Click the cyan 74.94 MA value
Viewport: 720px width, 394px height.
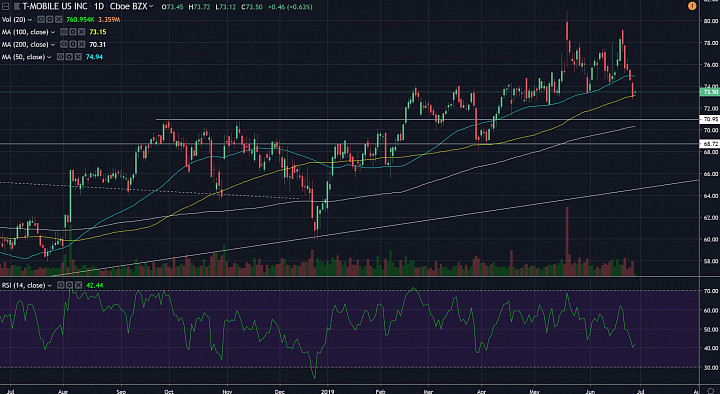tap(94, 57)
